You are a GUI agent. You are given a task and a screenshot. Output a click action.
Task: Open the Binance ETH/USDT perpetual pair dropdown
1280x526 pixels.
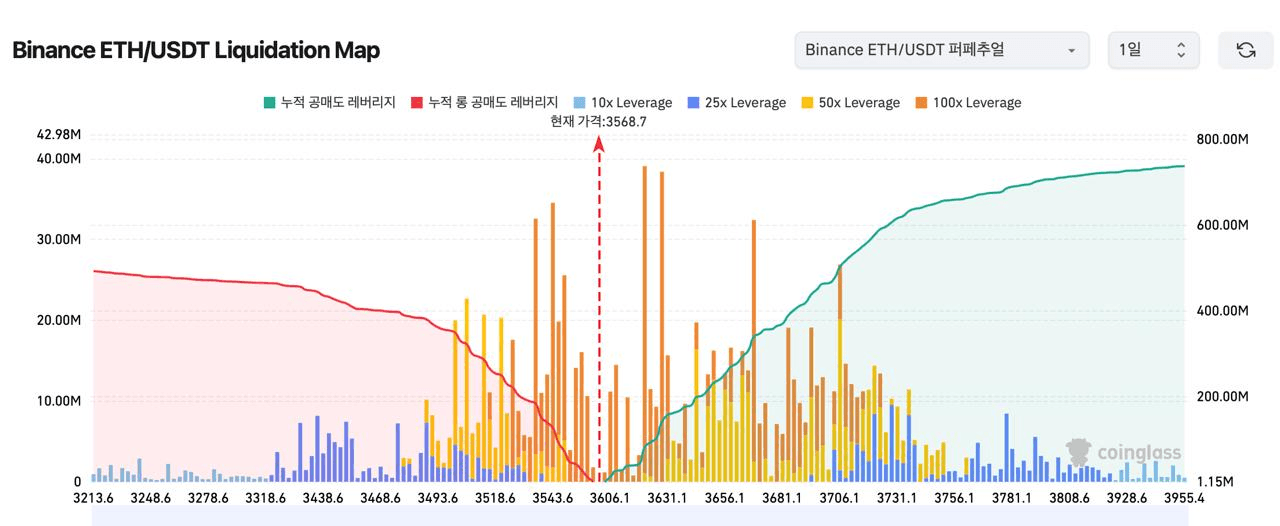[942, 50]
